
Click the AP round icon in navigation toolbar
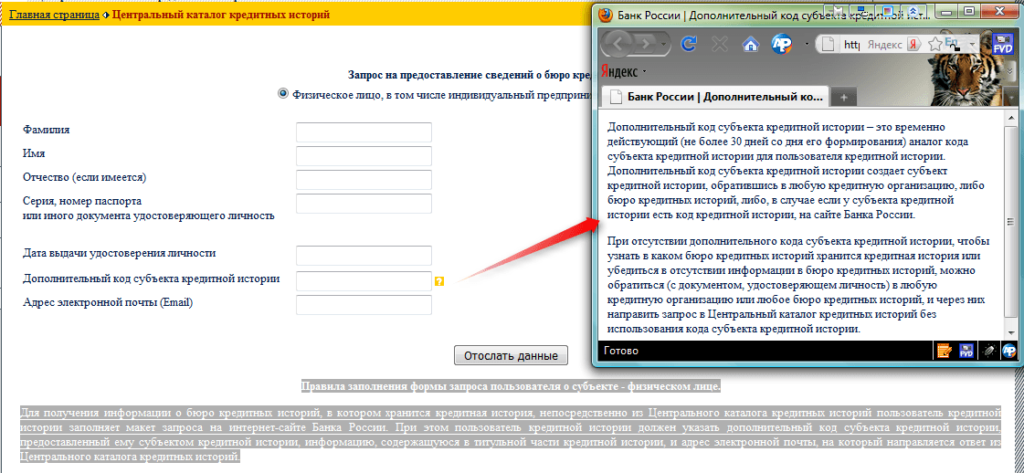[x=781, y=44]
